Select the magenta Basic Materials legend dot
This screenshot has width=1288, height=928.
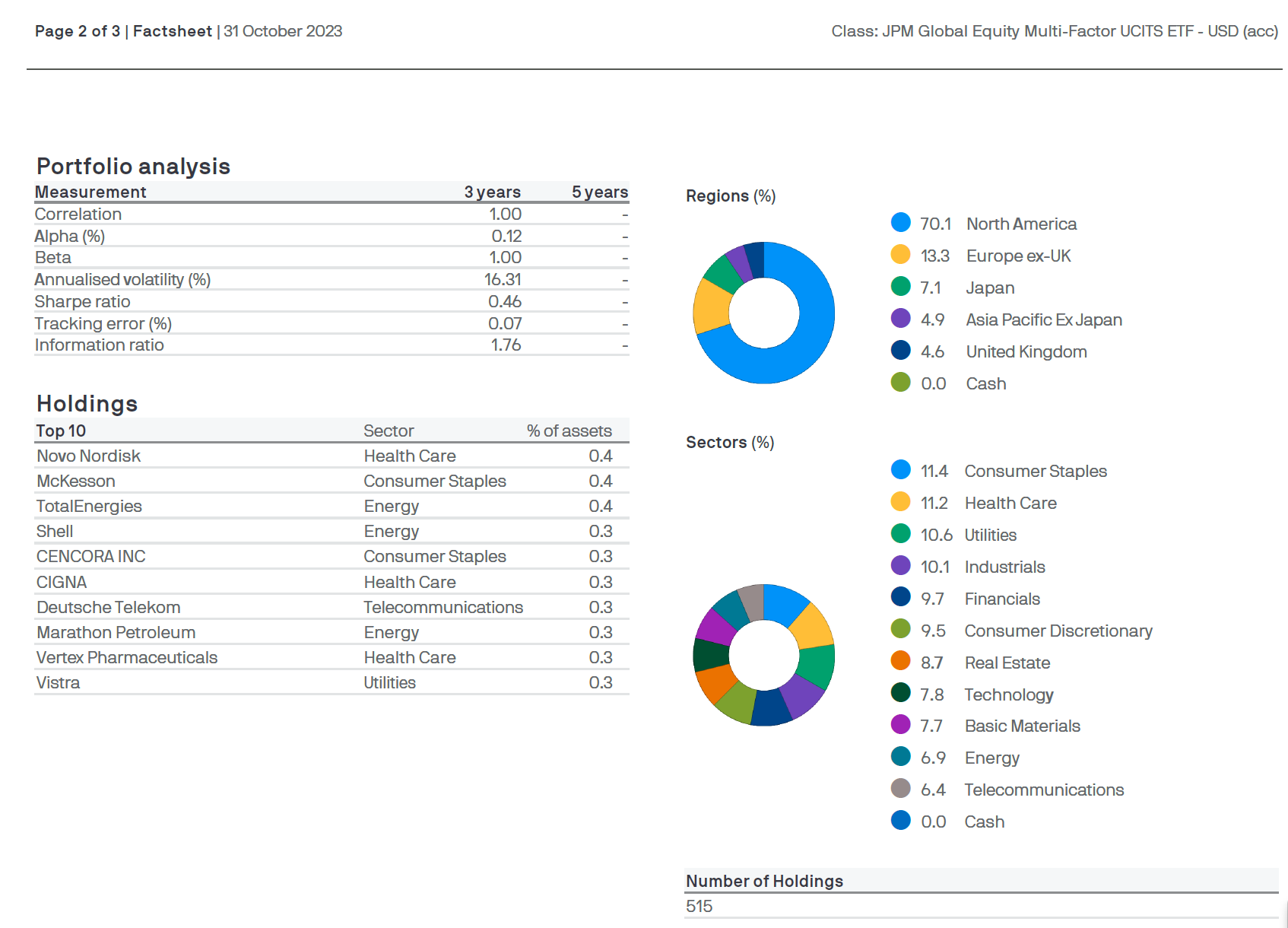(900, 725)
